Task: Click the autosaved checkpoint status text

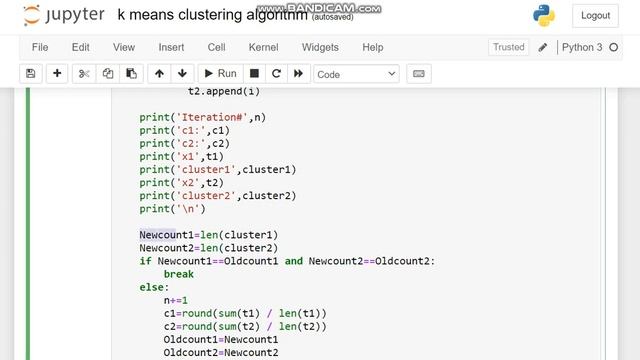Action: pos(333,17)
